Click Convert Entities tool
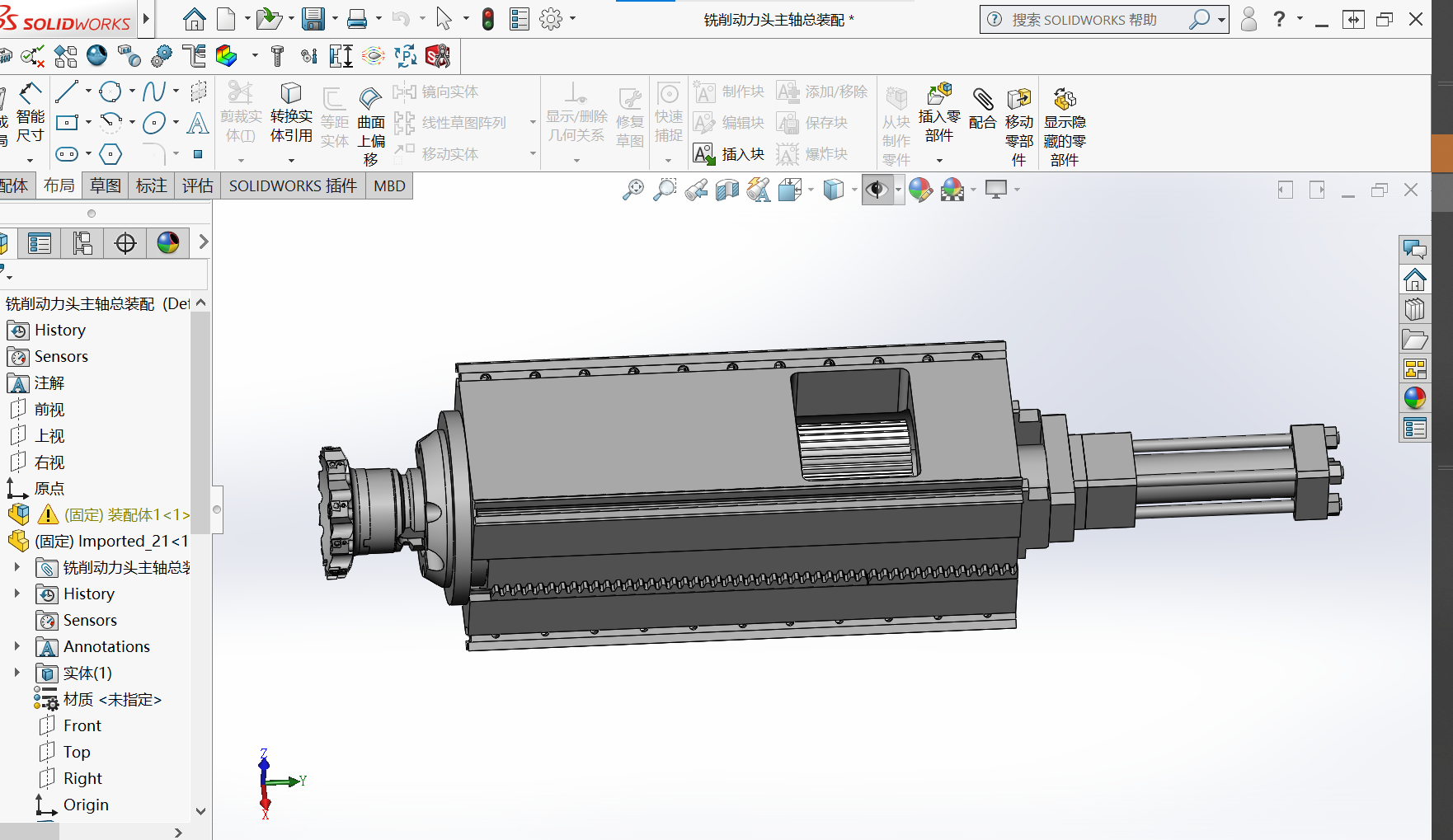The height and width of the screenshot is (840, 1453). [291, 113]
